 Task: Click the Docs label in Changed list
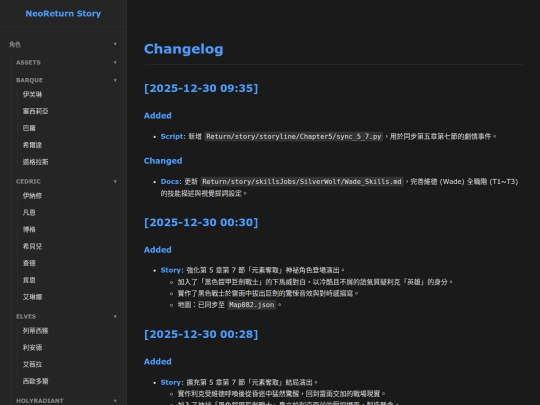[x=170, y=181]
